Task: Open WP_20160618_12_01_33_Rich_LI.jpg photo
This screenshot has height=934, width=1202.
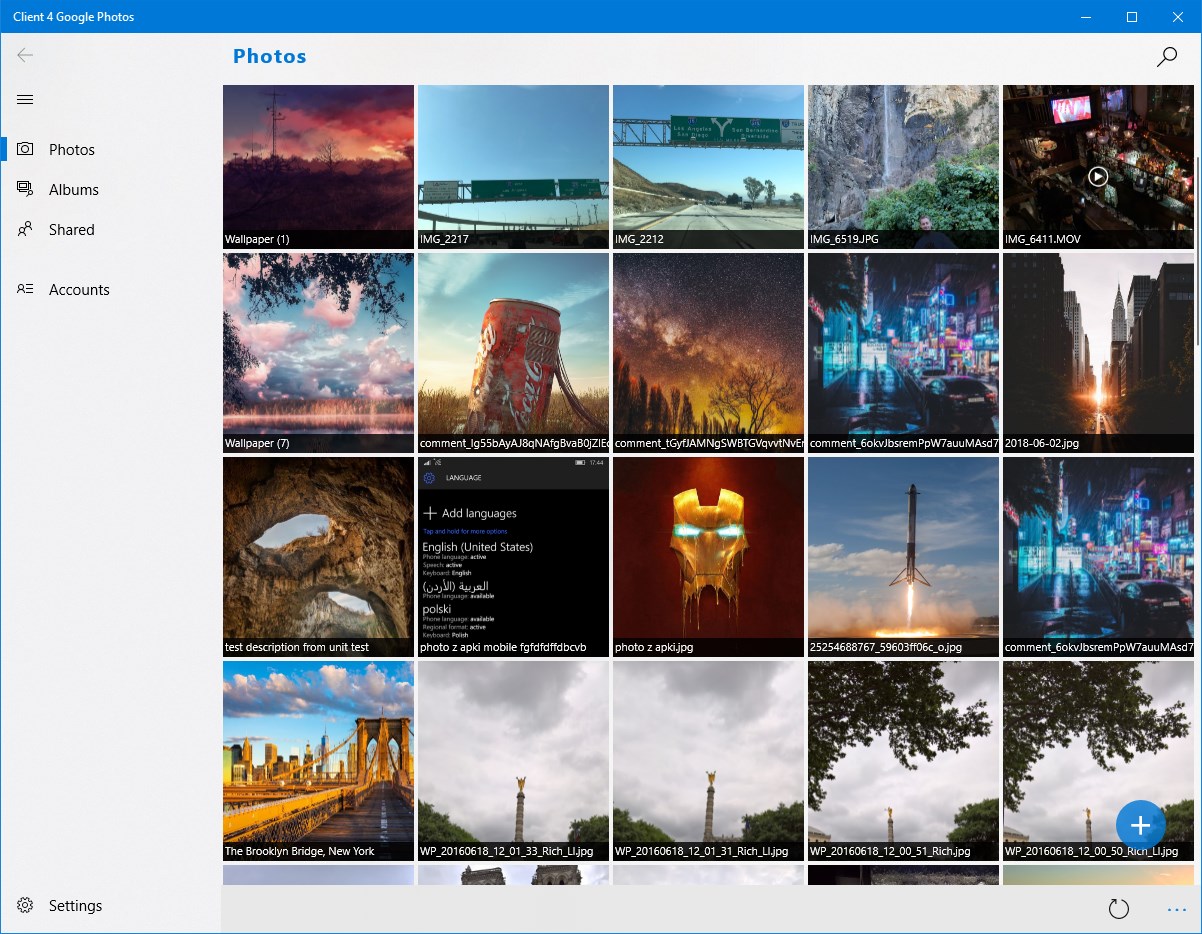Action: click(x=513, y=761)
